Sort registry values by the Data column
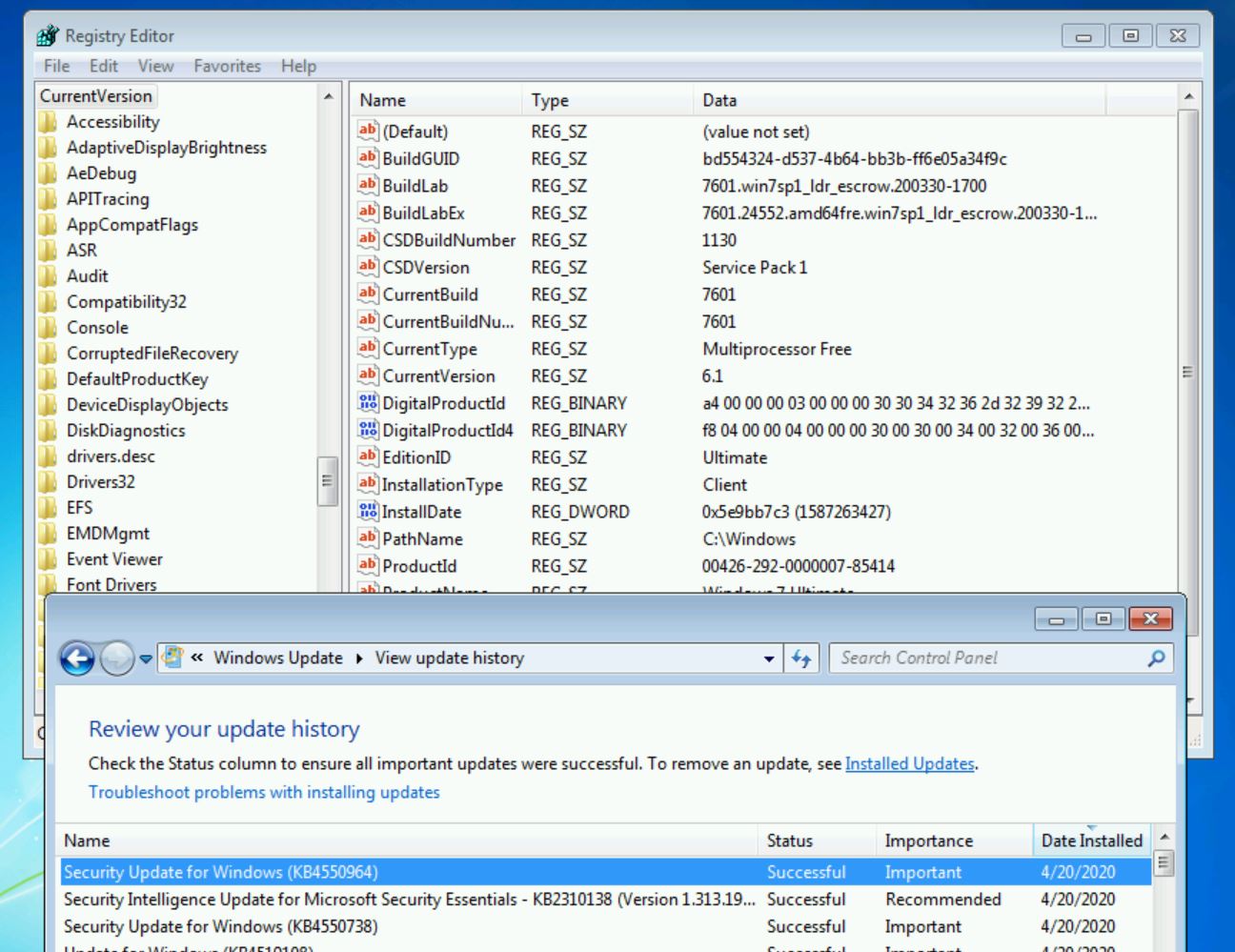The image size is (1235, 952). 899,100
